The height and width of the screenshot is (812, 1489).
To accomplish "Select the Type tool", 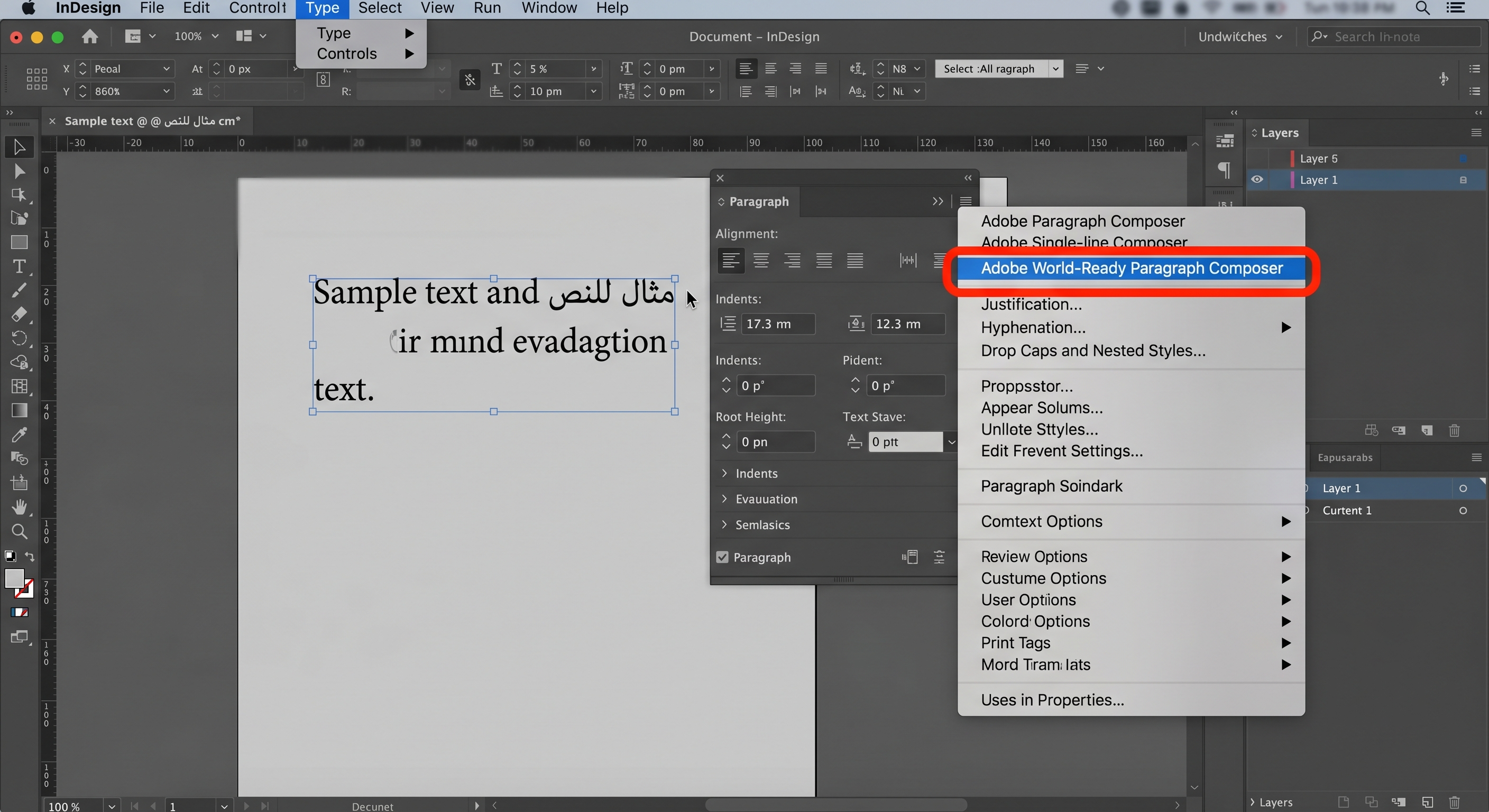I will (19, 266).
